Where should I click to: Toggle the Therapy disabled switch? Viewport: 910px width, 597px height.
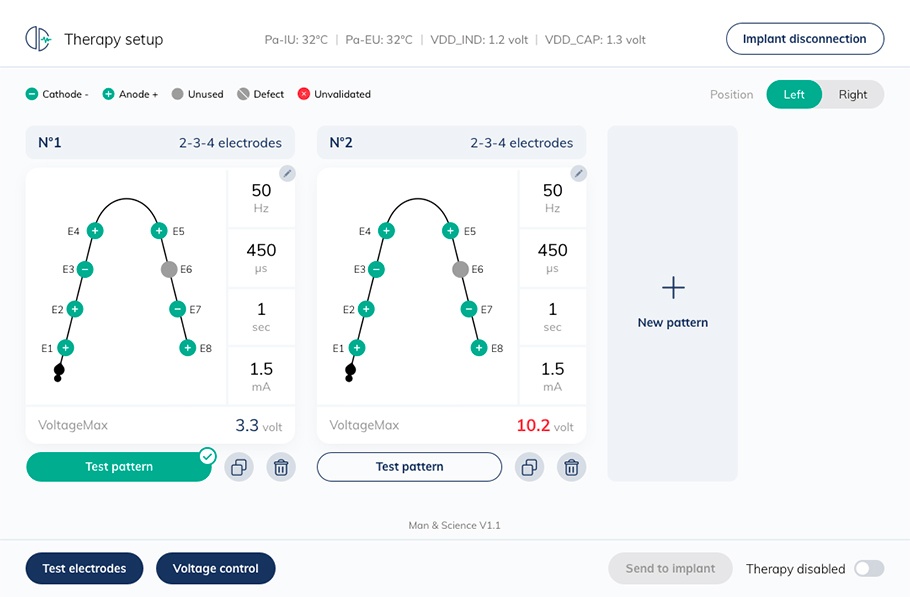[868, 569]
